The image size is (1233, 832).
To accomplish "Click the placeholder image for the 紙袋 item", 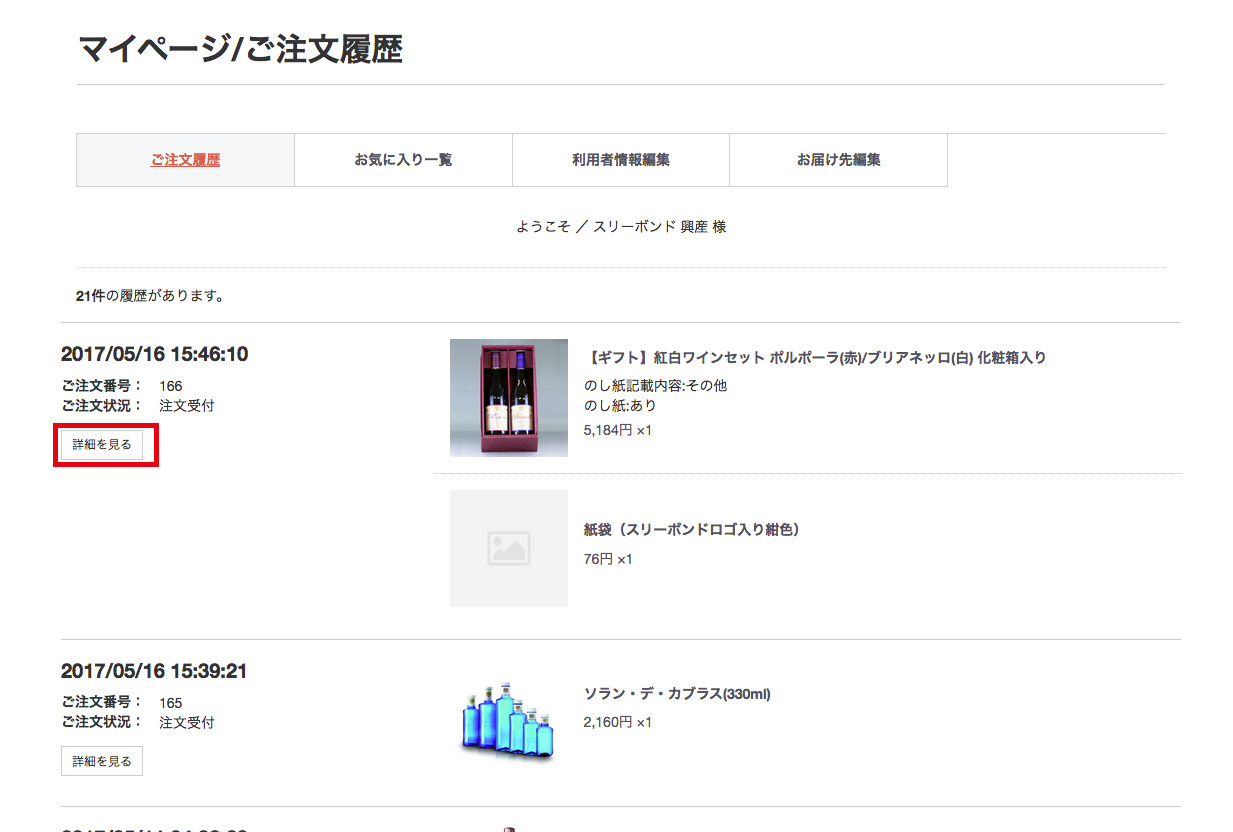I will coord(508,548).
